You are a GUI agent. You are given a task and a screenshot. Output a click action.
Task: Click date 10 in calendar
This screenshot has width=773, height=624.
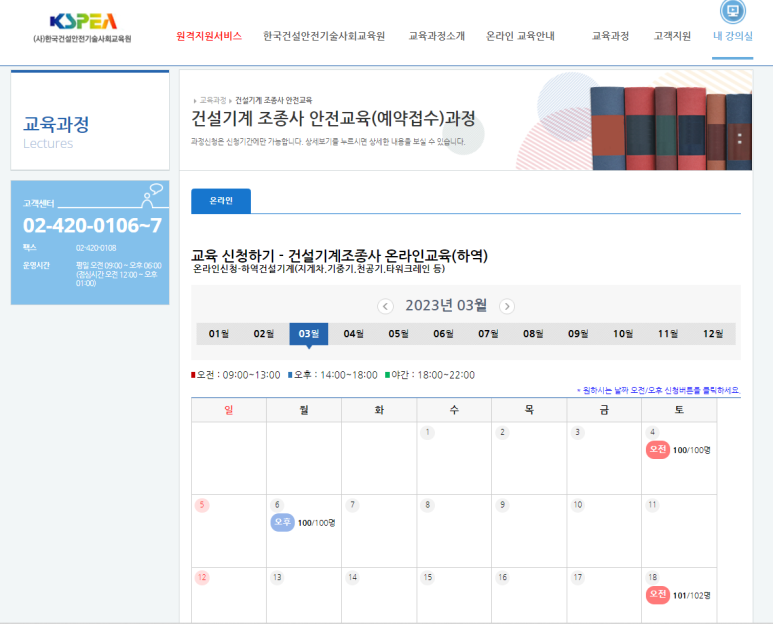click(x=578, y=505)
